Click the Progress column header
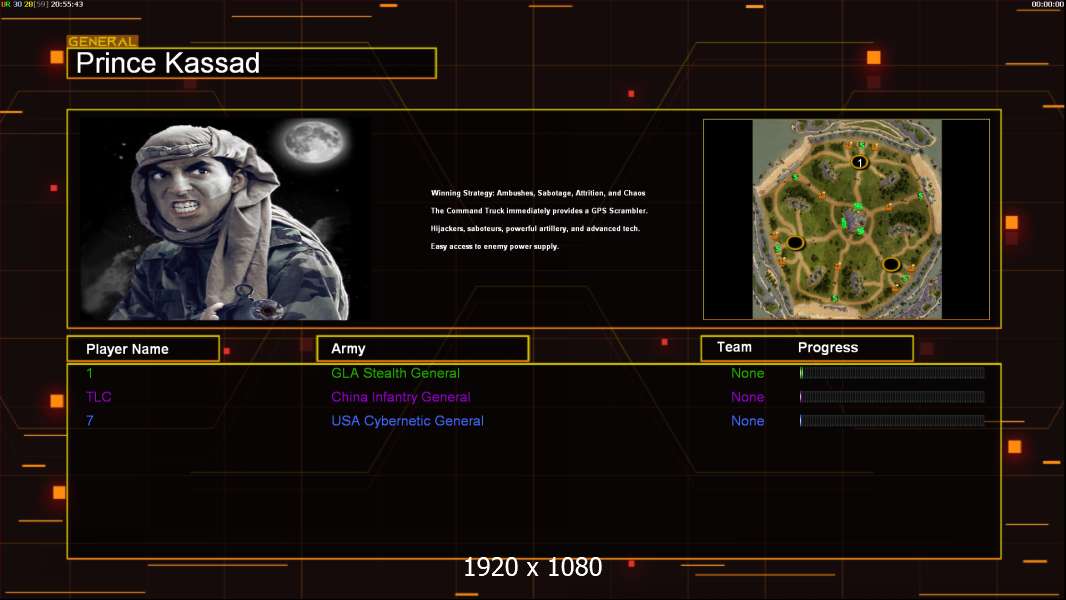Screen dimensions: 1066x600 [x=827, y=347]
